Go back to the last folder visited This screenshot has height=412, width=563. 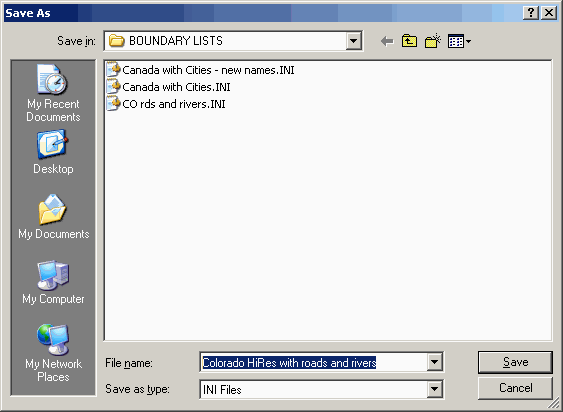387,41
